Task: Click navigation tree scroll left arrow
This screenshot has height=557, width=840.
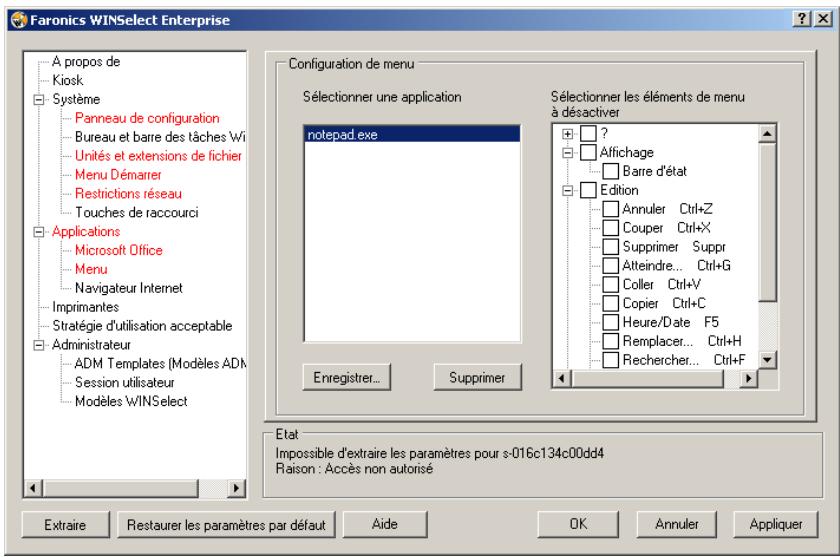Action: tap(33, 488)
